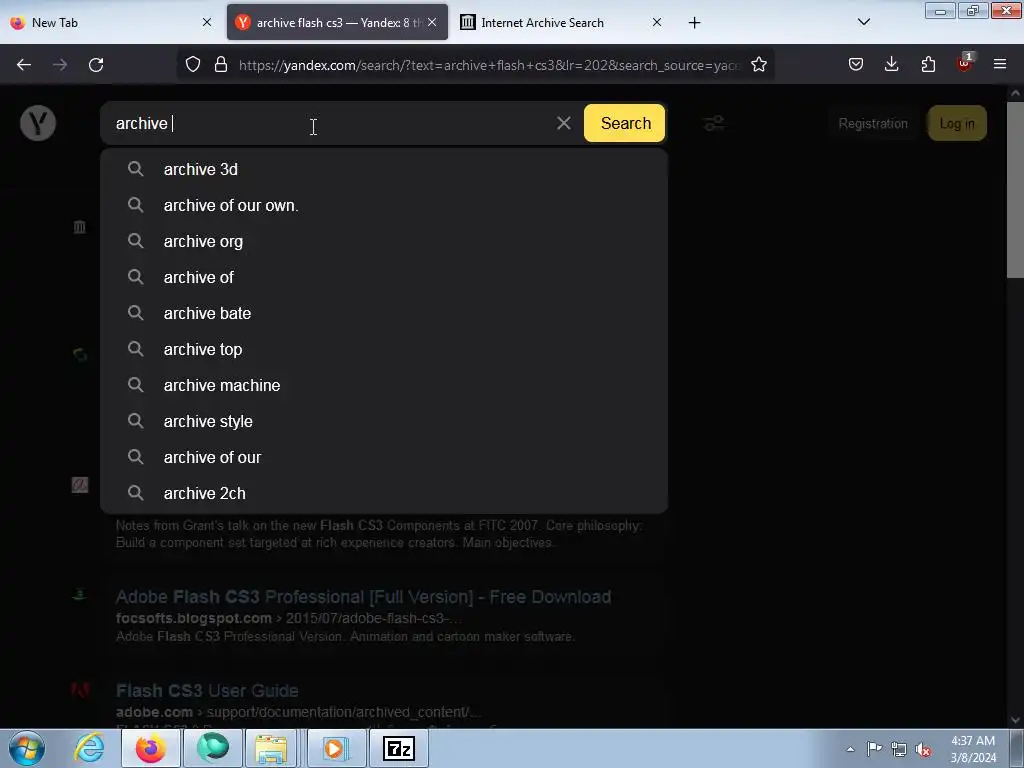Open the tracking protection shield icon
Image resolution: width=1024 pixels, height=768 pixels.
[x=193, y=65]
